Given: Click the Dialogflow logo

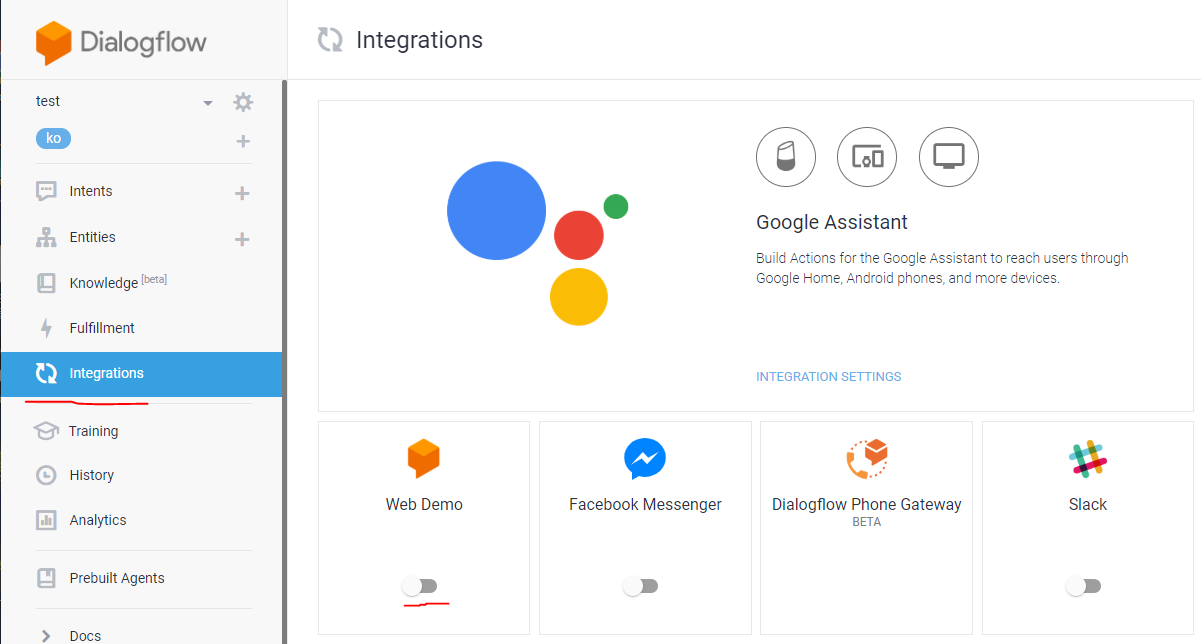Looking at the screenshot, I should pos(121,43).
